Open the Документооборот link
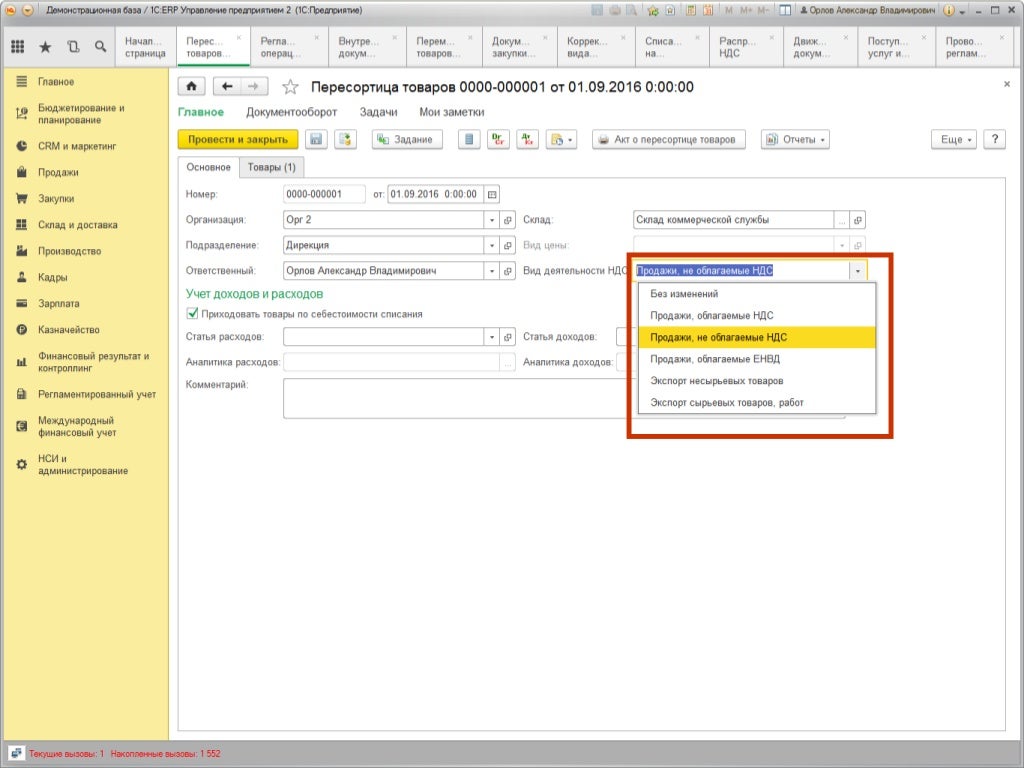The width and height of the screenshot is (1024, 768). tap(291, 113)
